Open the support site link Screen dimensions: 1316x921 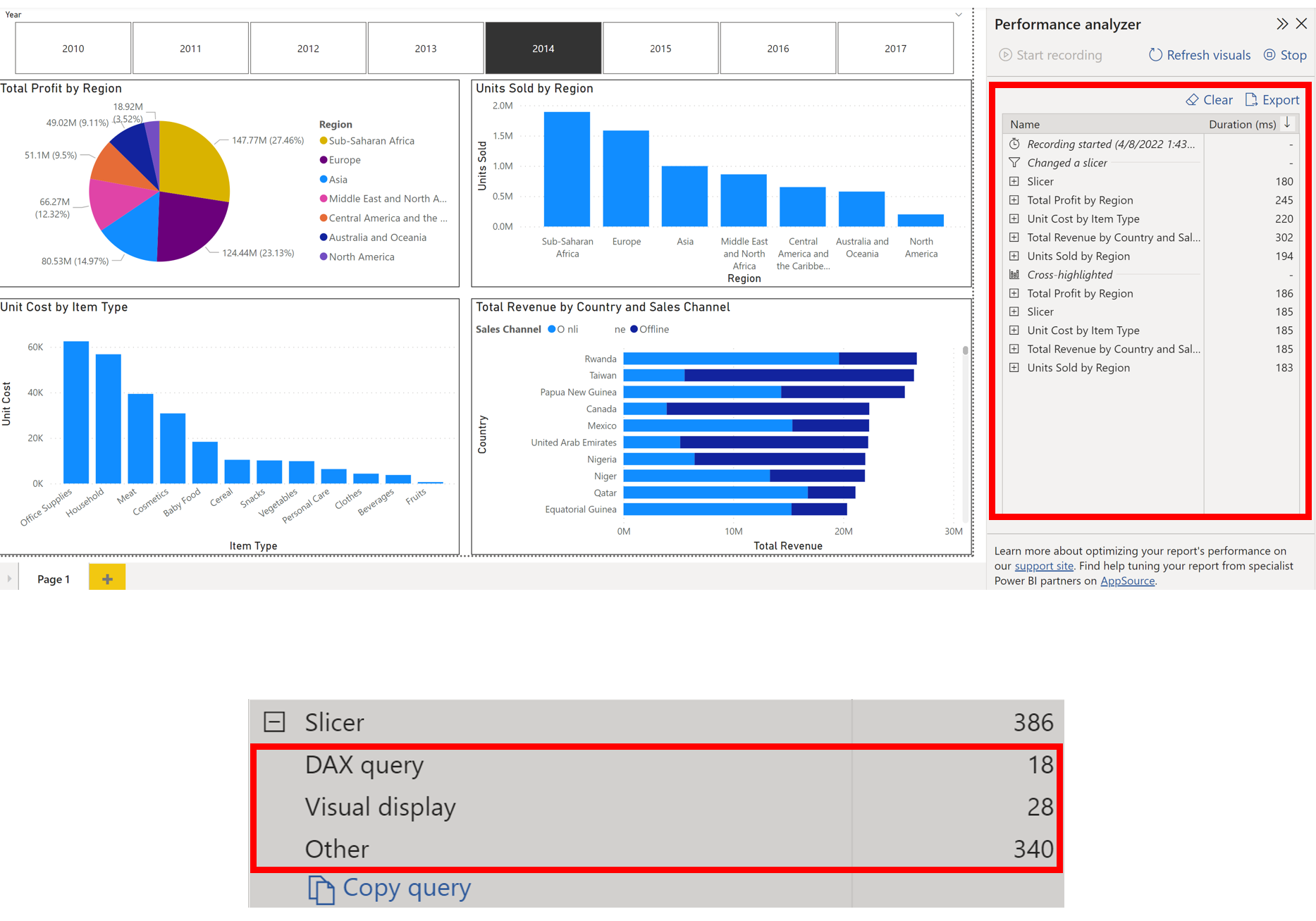(1043, 566)
